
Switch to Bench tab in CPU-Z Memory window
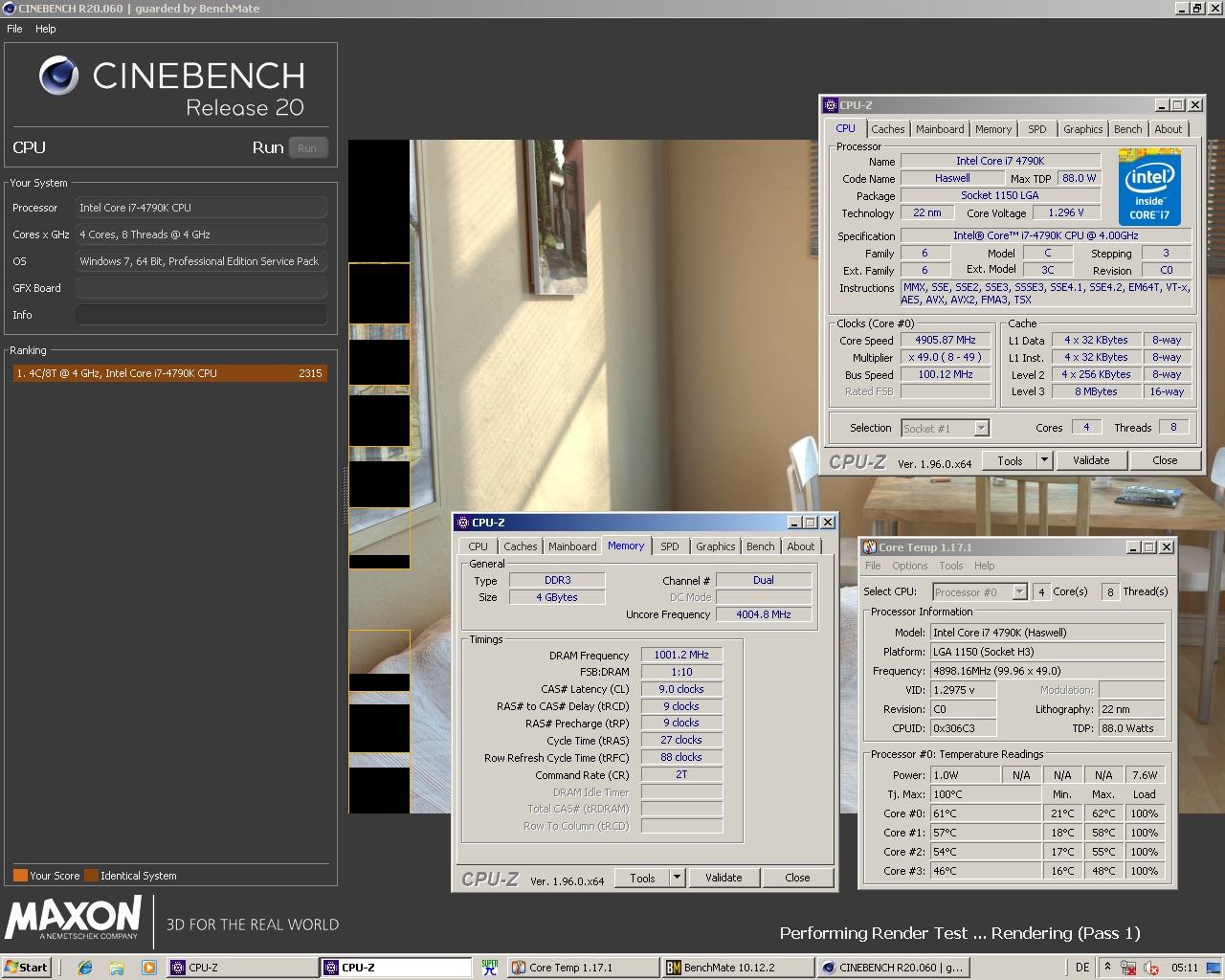click(761, 546)
